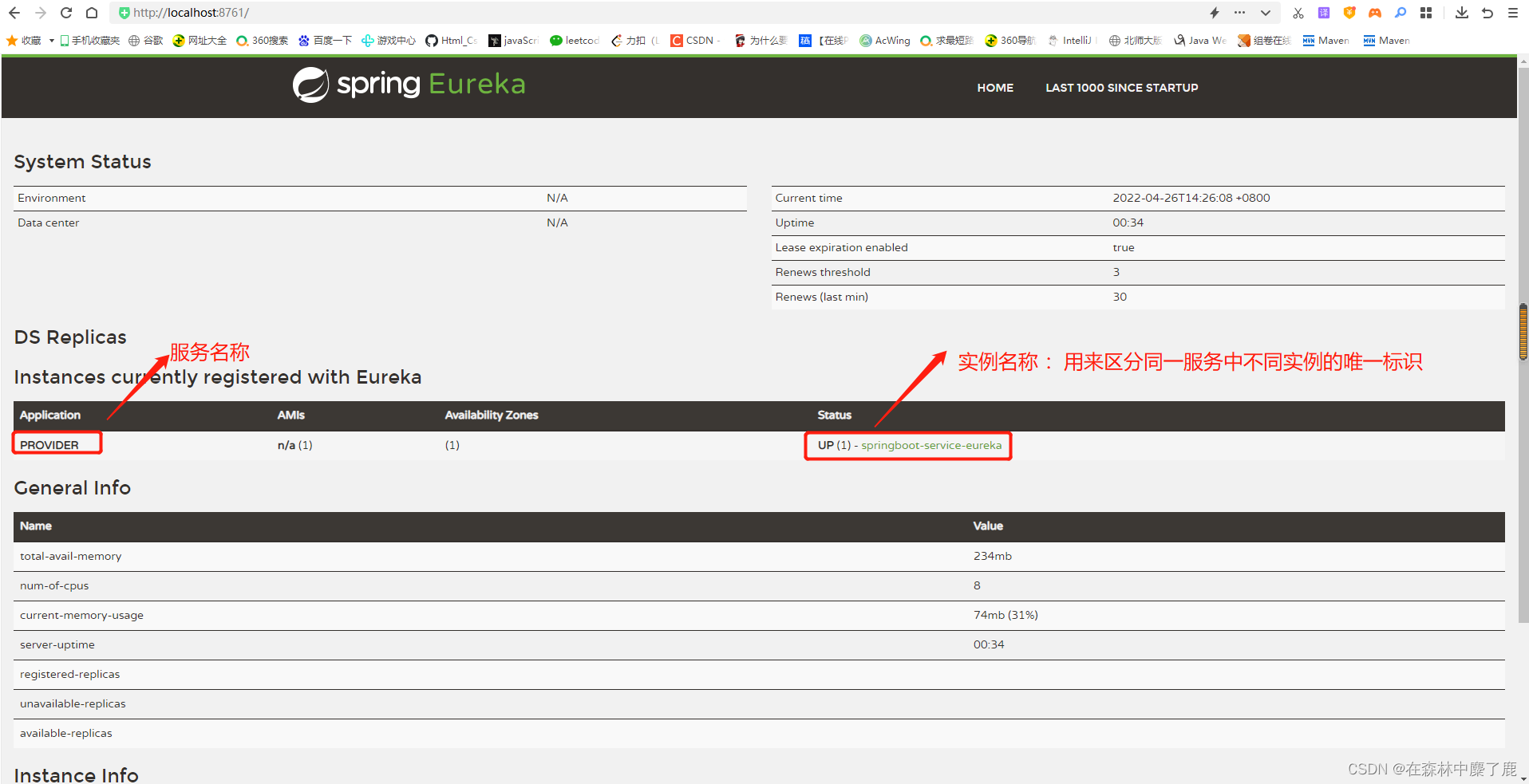Open the address bar three-dots menu
This screenshot has width=1529, height=784.
[x=1239, y=13]
